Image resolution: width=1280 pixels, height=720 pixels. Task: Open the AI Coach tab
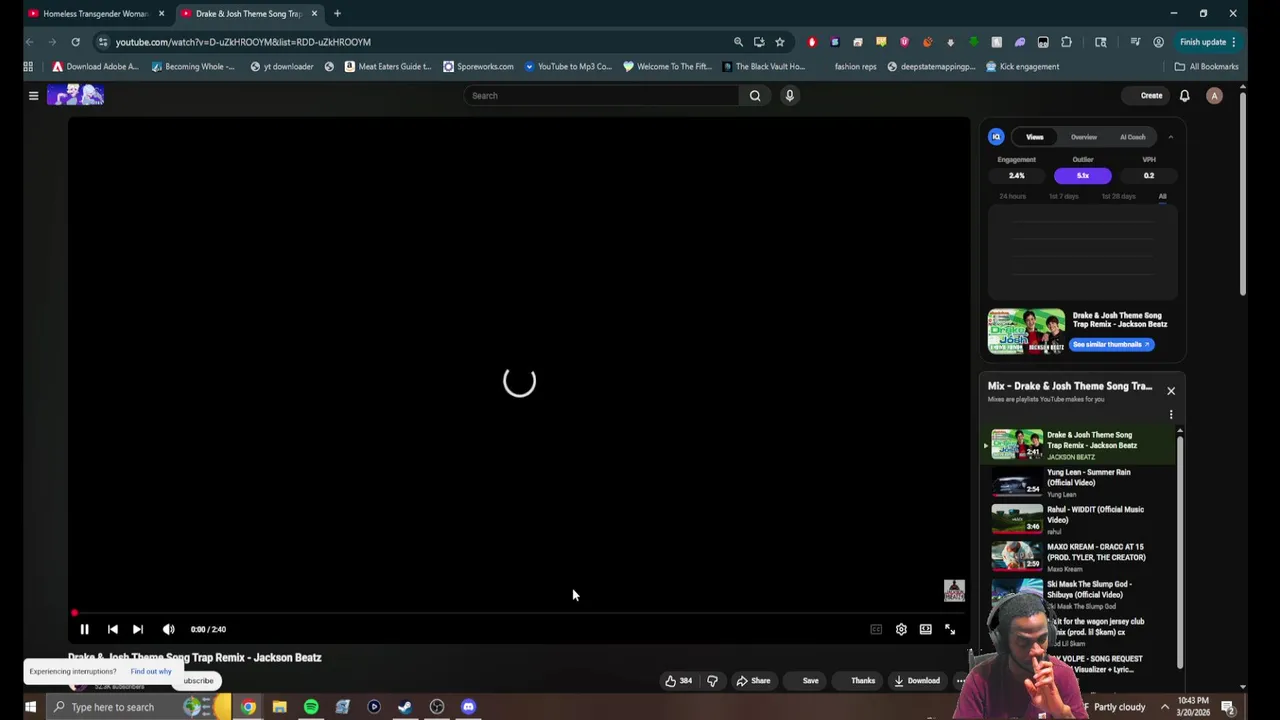coord(1132,137)
